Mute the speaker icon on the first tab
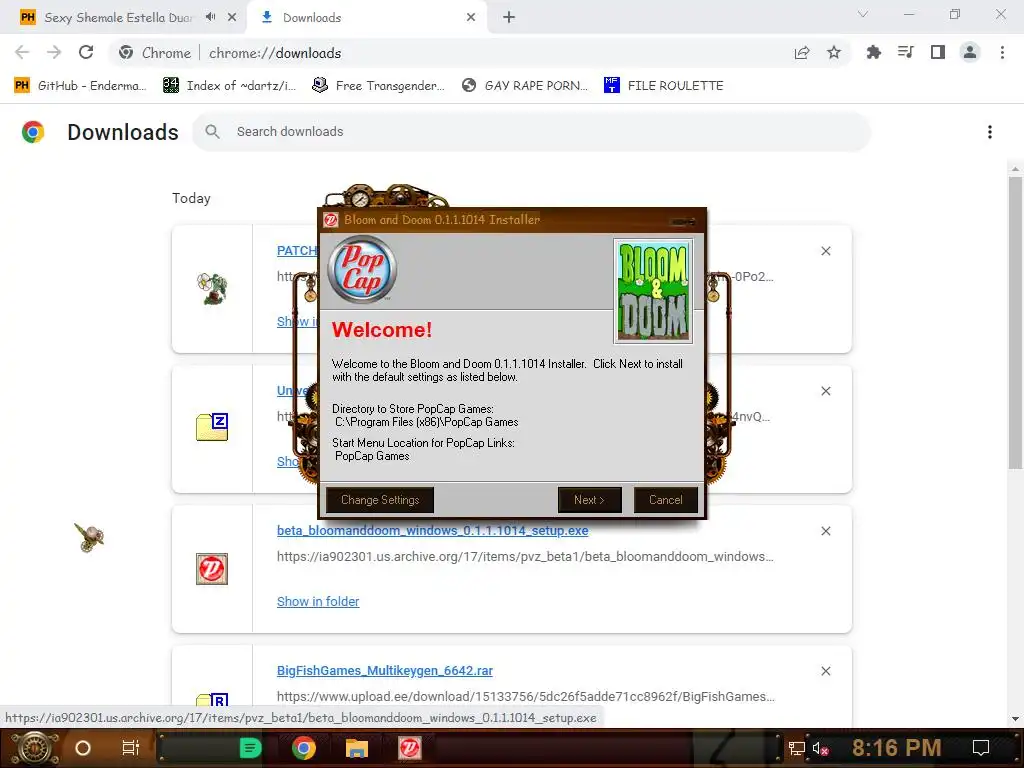The image size is (1024, 768). coord(210,17)
